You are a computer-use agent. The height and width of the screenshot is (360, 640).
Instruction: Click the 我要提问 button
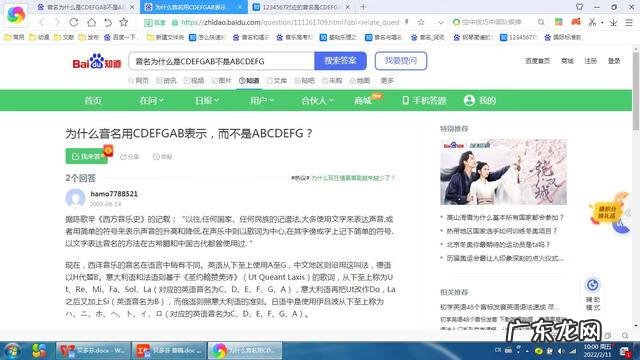point(401,61)
